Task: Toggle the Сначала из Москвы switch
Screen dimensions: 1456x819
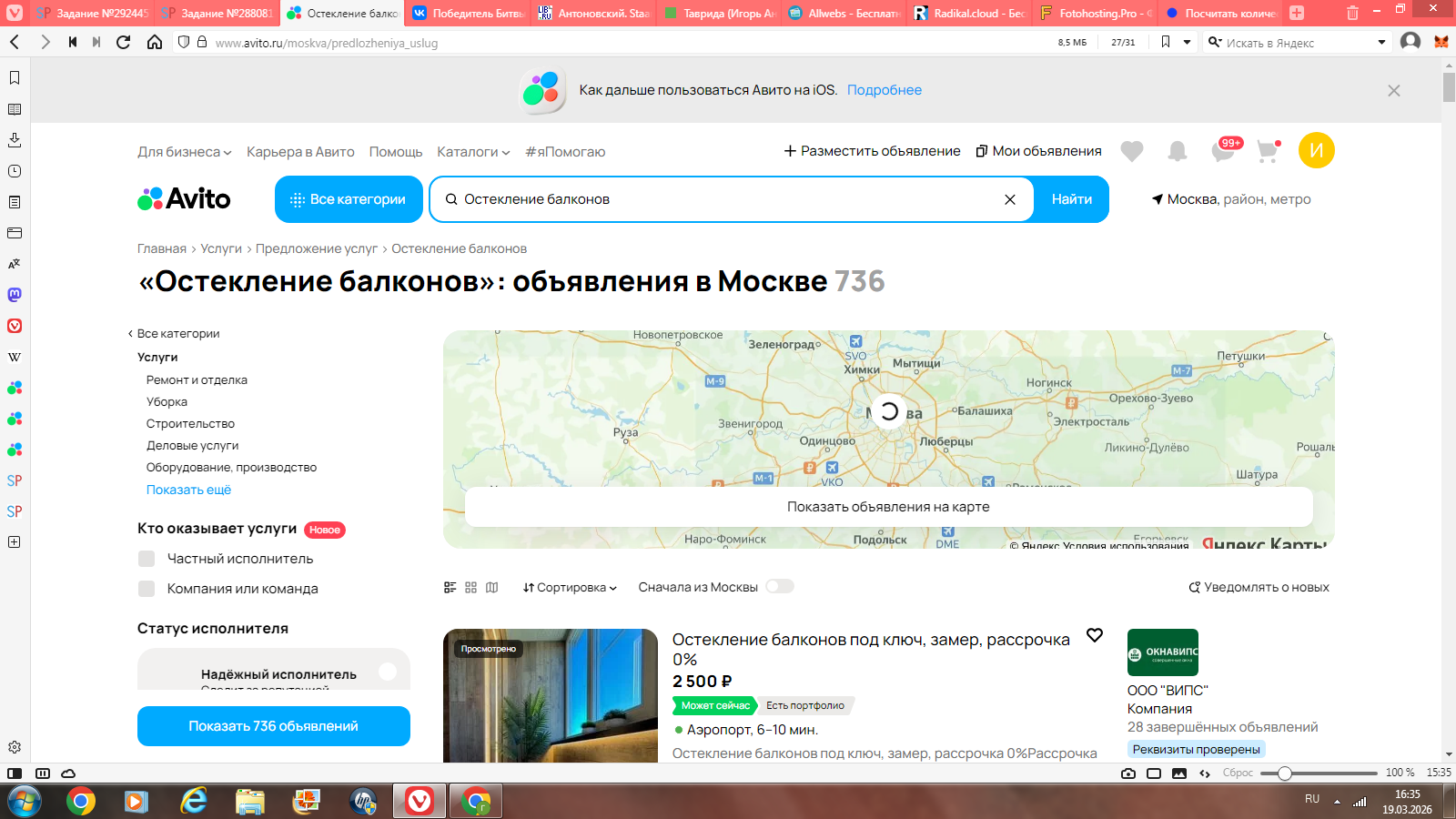Action: 780,587
